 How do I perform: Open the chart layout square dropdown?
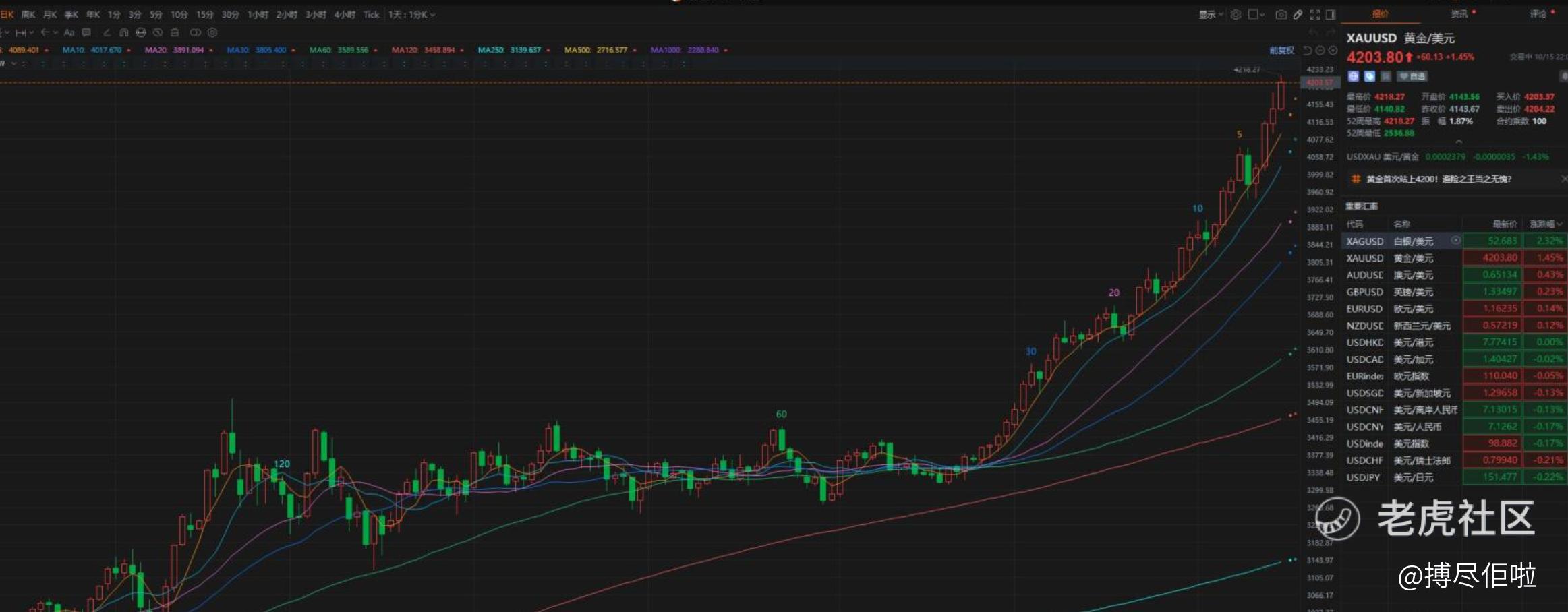pos(1256,15)
